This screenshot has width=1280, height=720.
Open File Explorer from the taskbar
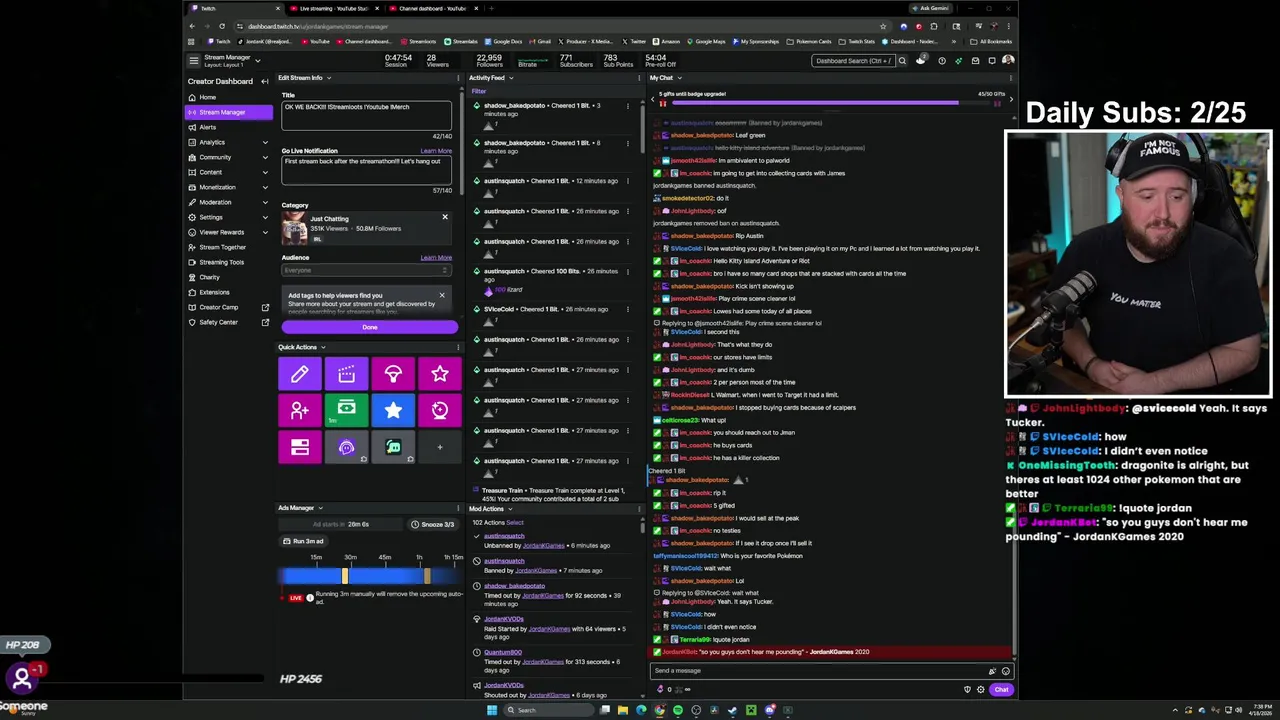(622, 710)
